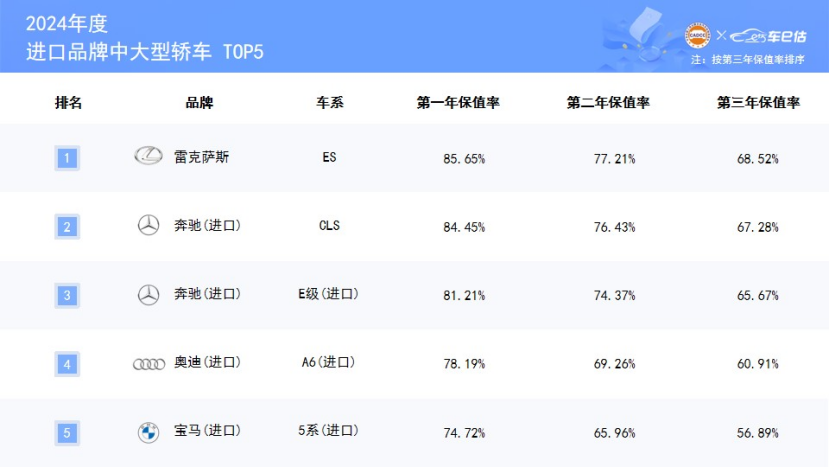Click the 车系 column header
This screenshot has height=467, width=830.
330,102
